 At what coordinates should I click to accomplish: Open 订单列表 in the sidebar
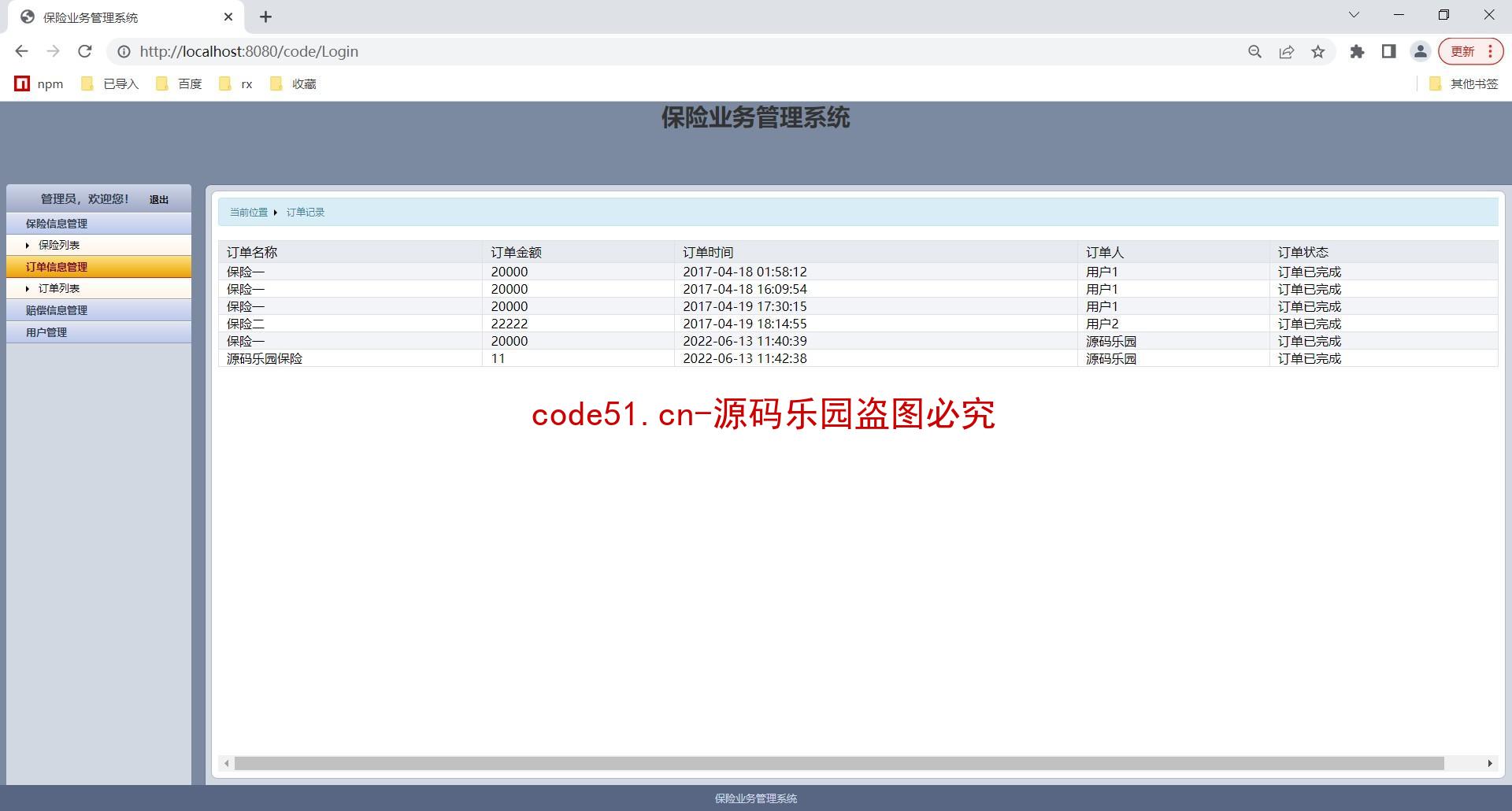tap(59, 288)
